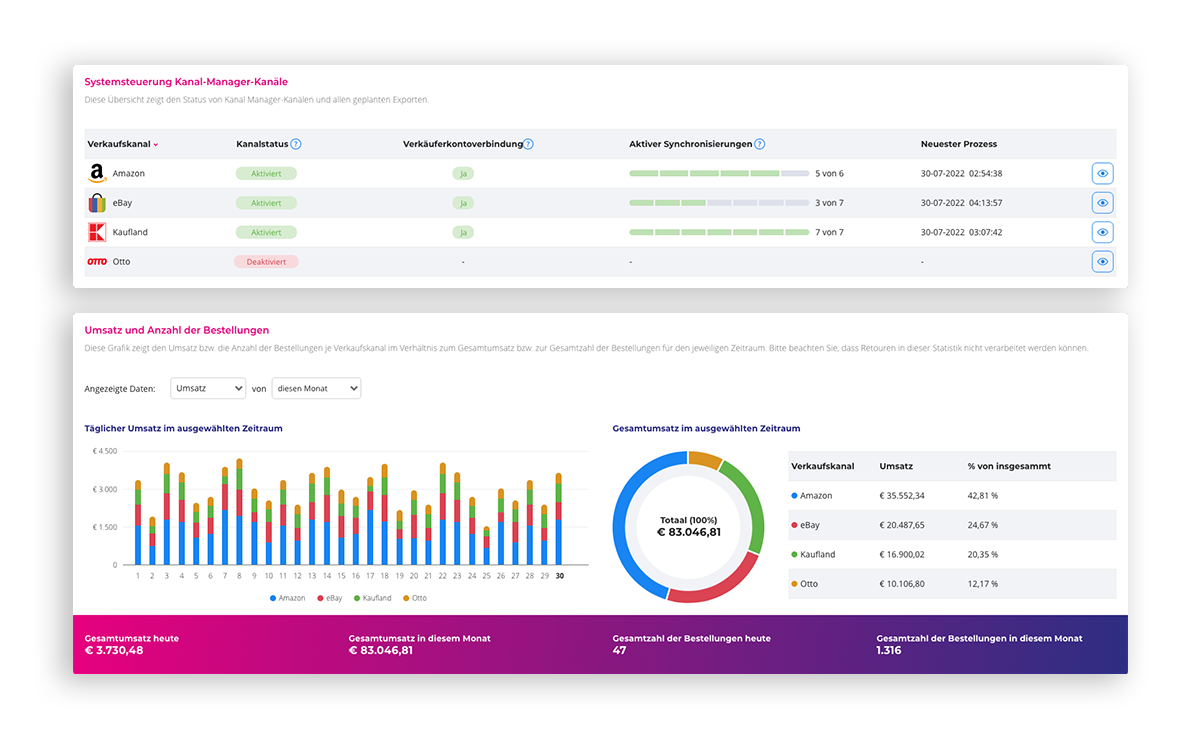Click the eBay 'Ja' connection badge
This screenshot has height=750, width=1200.
(x=462, y=203)
